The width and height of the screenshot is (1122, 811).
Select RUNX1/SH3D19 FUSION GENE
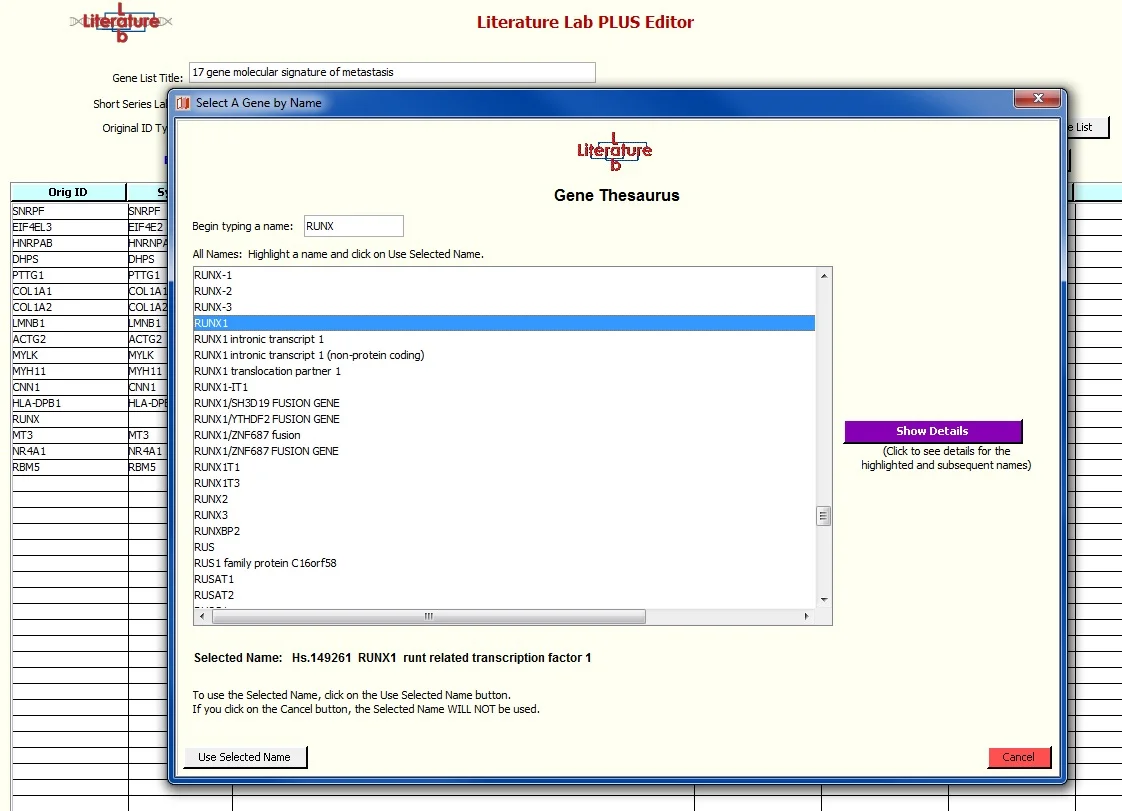[x=504, y=403]
